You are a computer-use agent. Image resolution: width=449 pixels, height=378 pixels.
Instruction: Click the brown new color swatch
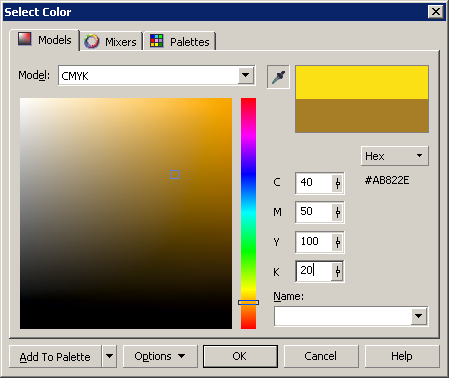point(362,115)
